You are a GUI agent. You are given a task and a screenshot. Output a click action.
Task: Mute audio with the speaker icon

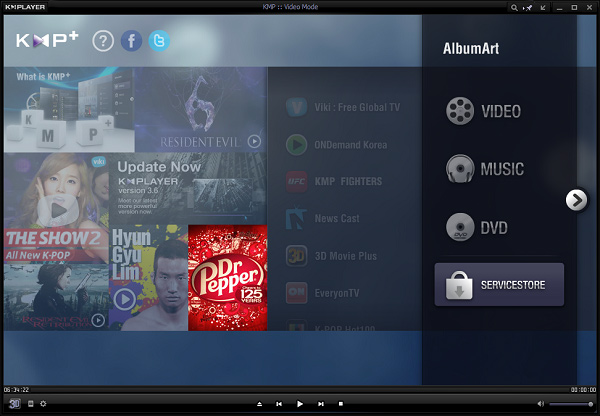[541, 404]
